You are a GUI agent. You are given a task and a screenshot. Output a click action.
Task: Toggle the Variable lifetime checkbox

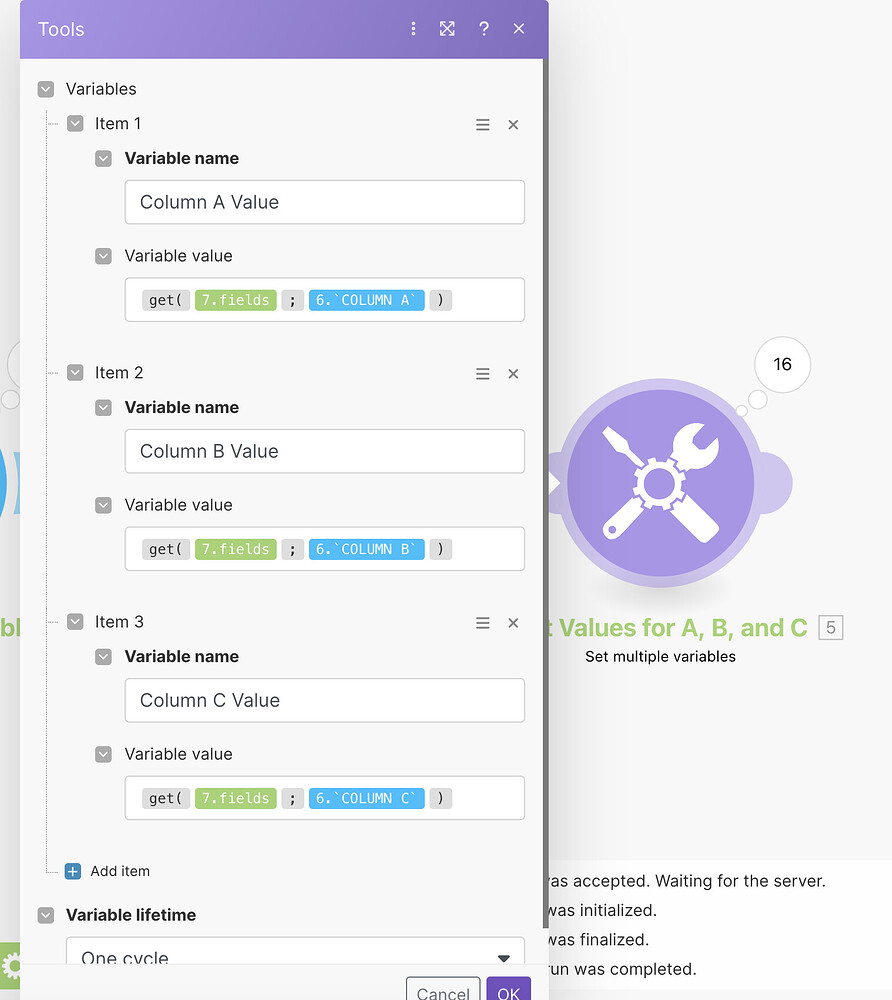(45, 915)
